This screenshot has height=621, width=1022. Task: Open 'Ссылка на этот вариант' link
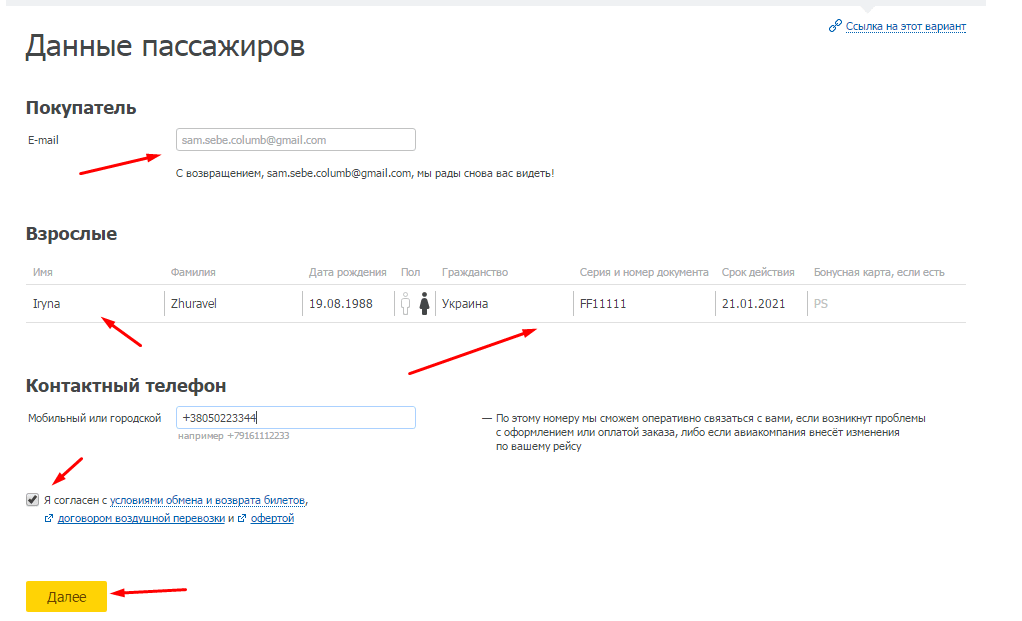905,26
